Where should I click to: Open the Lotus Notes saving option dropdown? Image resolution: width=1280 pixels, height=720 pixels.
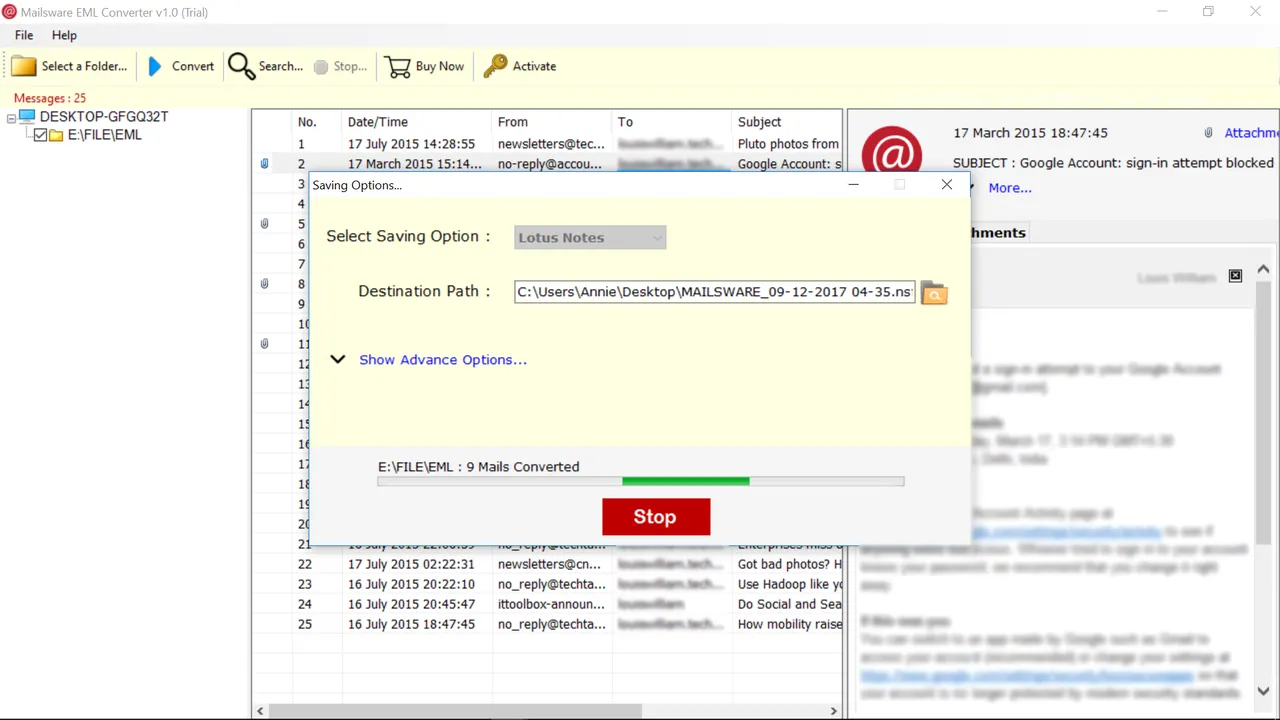pos(590,237)
